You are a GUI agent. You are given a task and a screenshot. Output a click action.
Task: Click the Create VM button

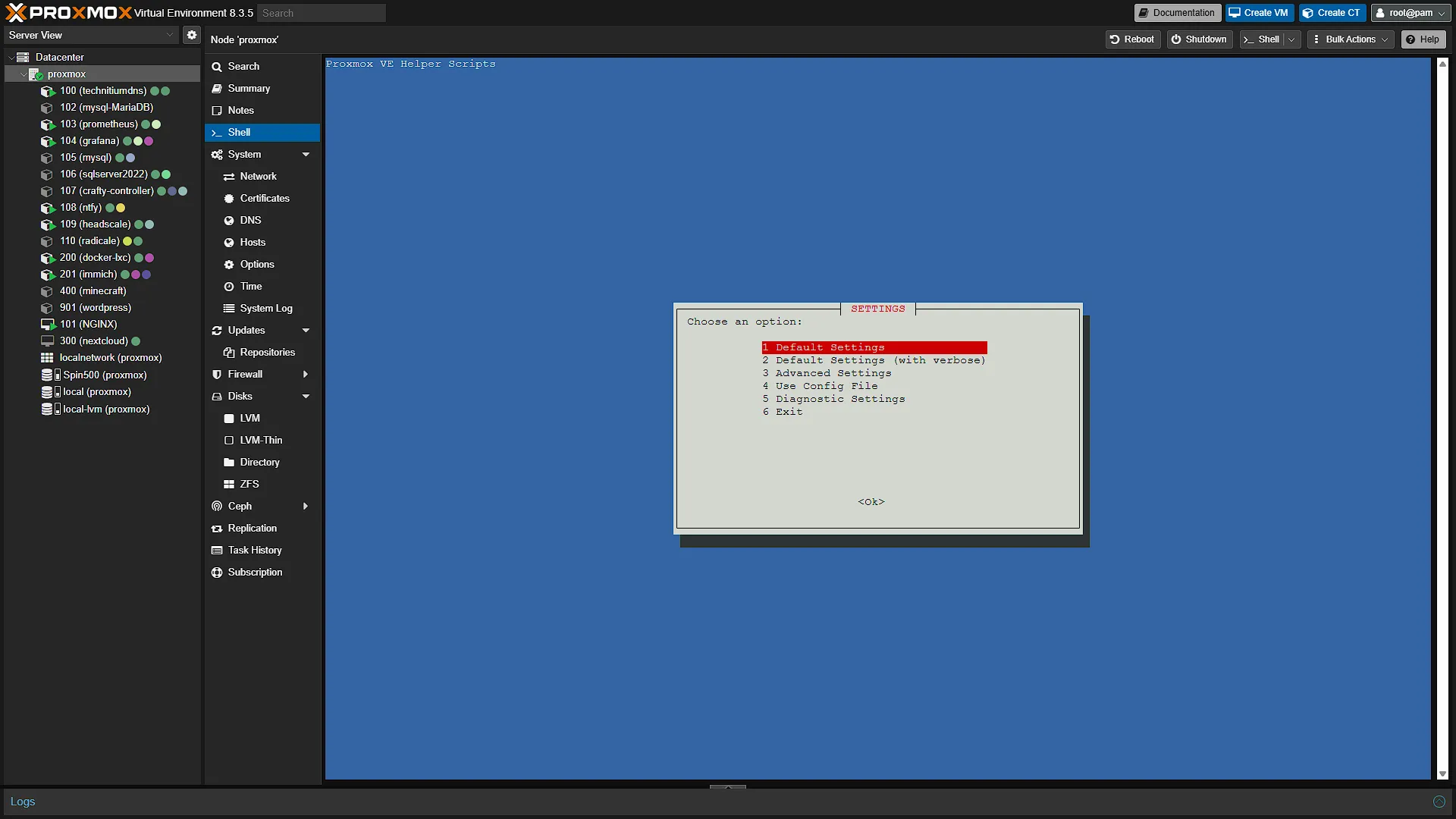tap(1259, 13)
